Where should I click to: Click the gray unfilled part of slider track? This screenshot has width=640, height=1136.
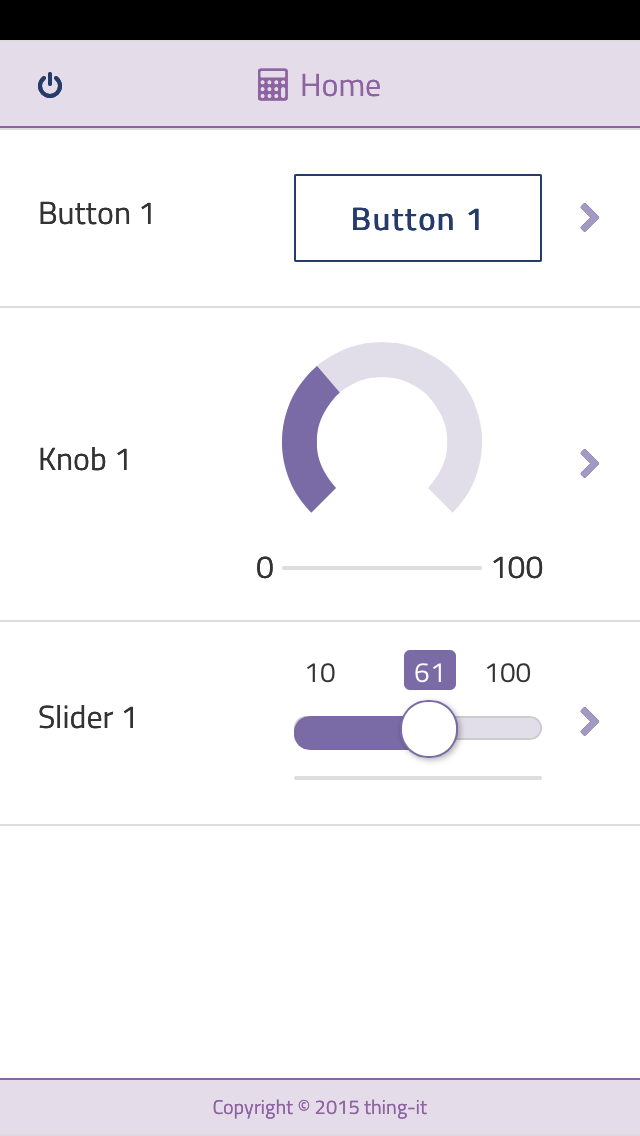coord(500,730)
